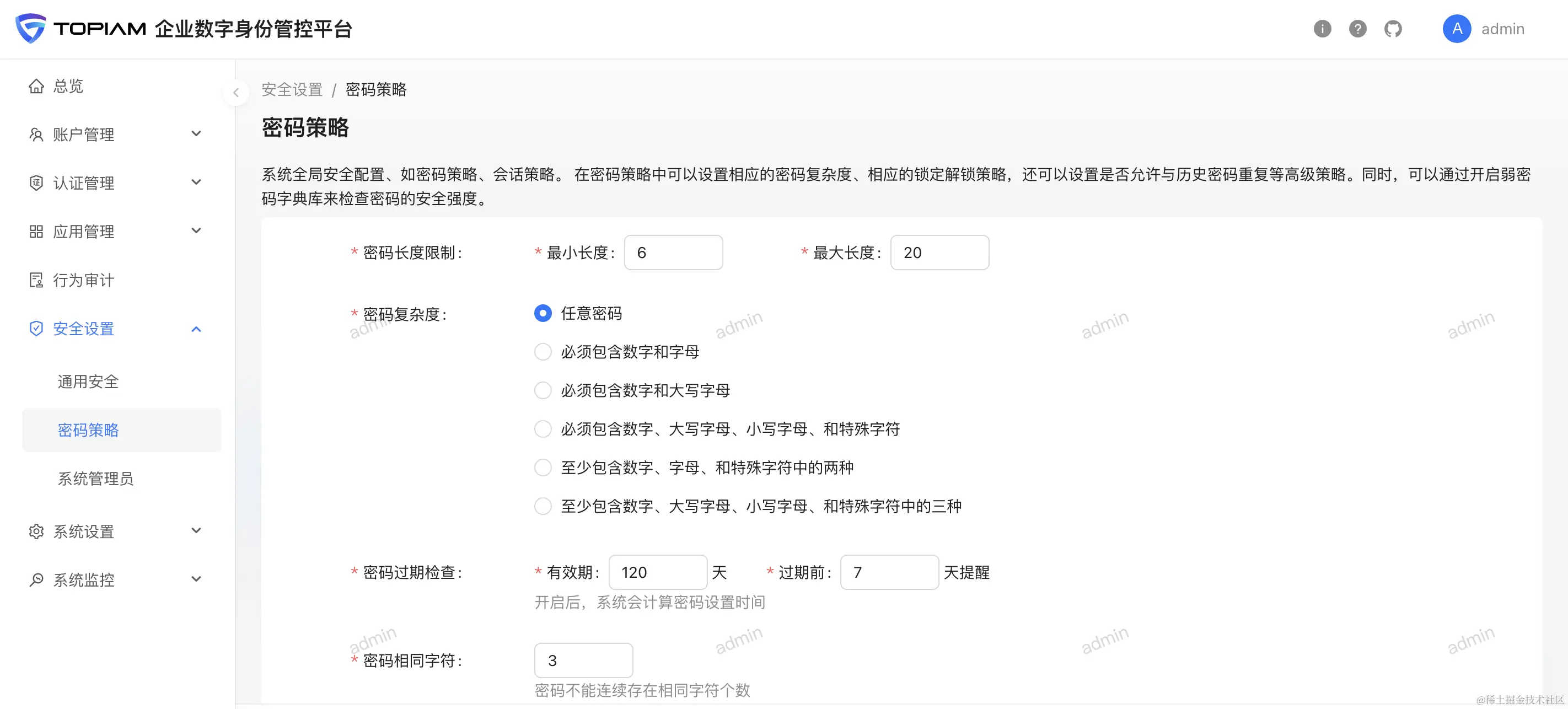Viewport: 1568px width, 709px height.
Task: Click the 安全设置 breadcrumb link
Action: point(292,90)
